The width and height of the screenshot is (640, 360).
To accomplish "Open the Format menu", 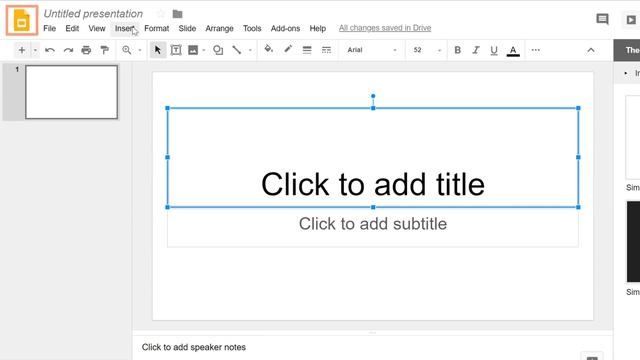I will [157, 29].
